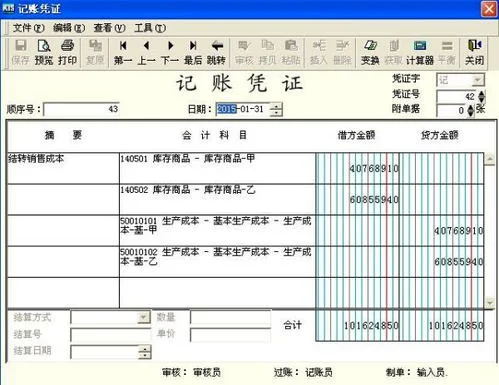The image size is (499, 385).
Task: Go to first voucher (第一)
Action: (123, 53)
